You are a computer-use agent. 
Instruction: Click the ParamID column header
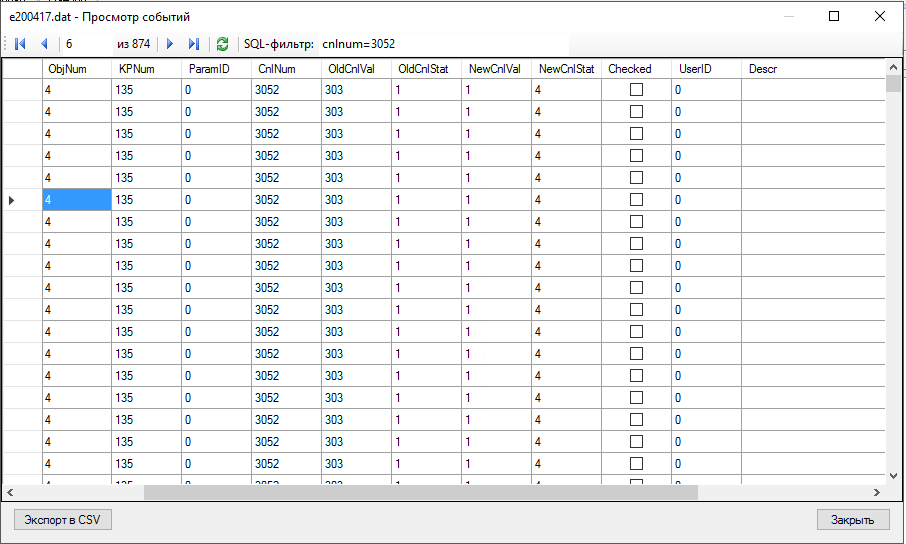(217, 69)
